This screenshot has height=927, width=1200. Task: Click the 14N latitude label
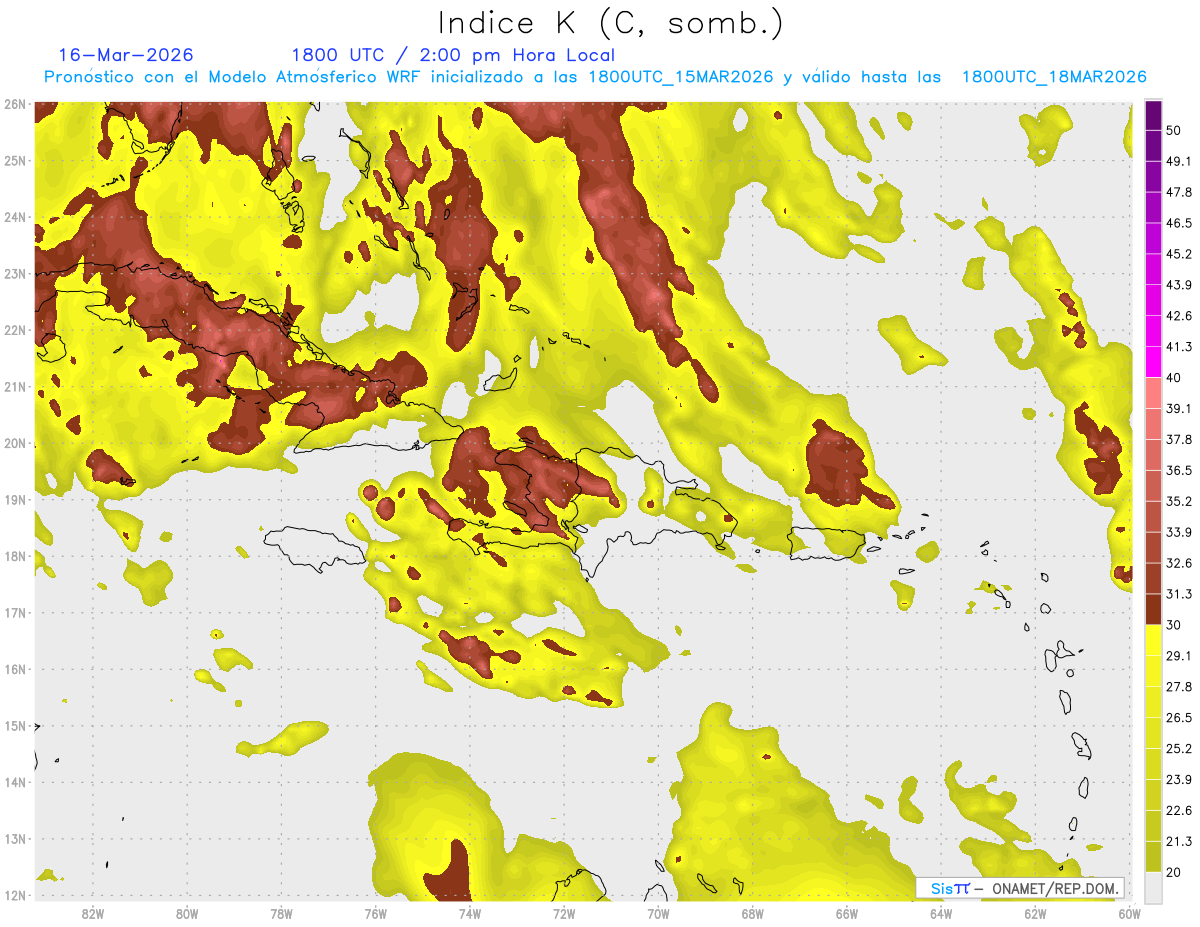tap(15, 782)
